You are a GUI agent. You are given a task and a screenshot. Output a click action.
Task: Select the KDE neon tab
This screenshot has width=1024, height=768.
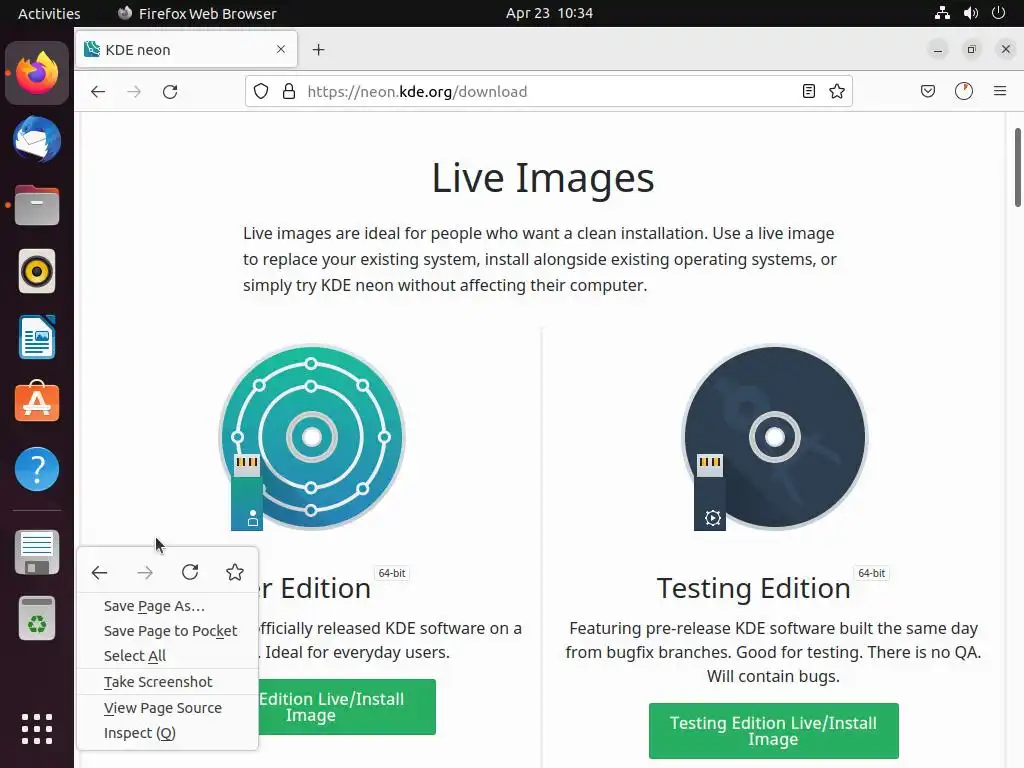186,50
